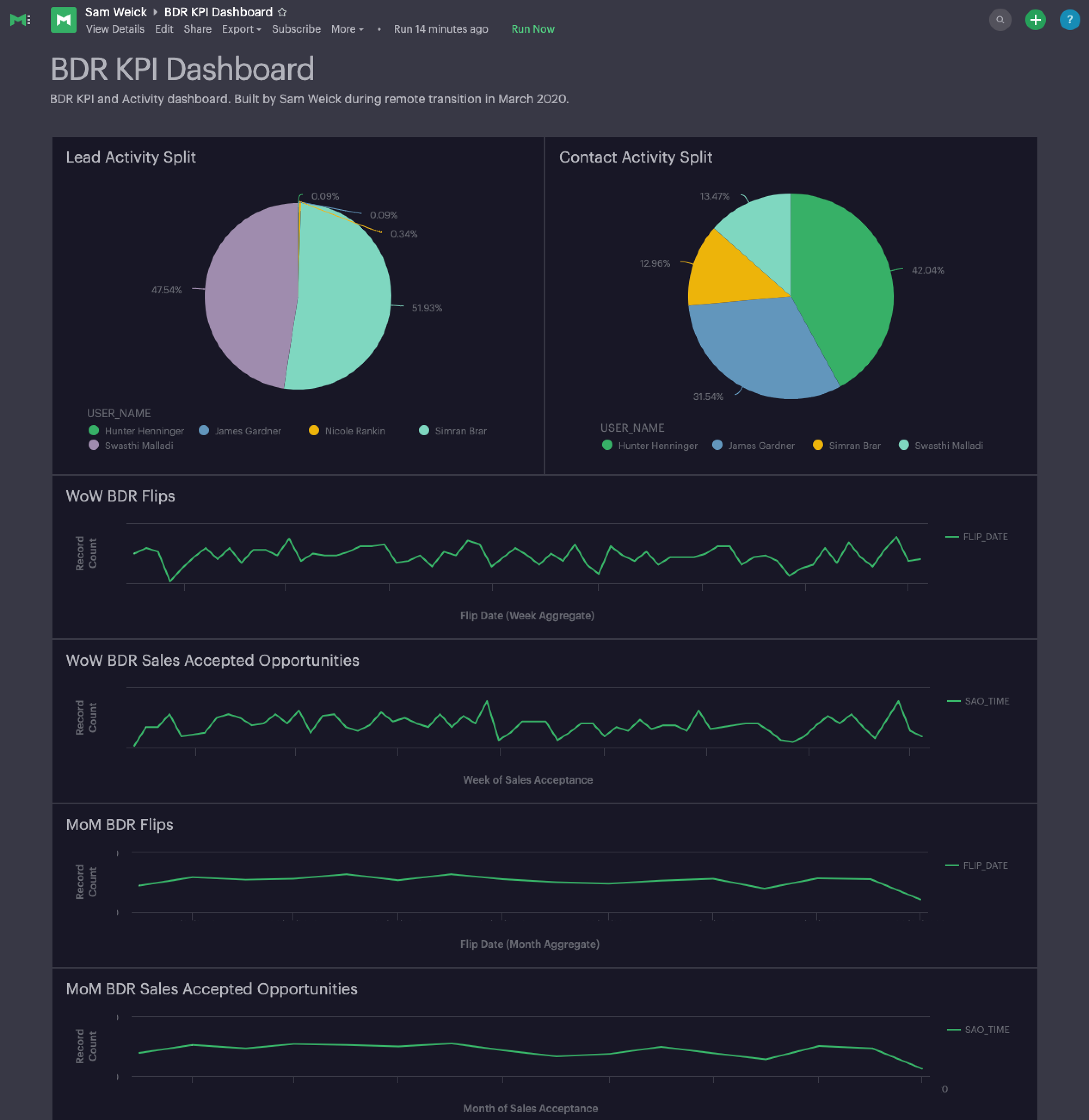The height and width of the screenshot is (1120, 1089).
Task: Open the search magnifier icon
Action: (x=1000, y=20)
